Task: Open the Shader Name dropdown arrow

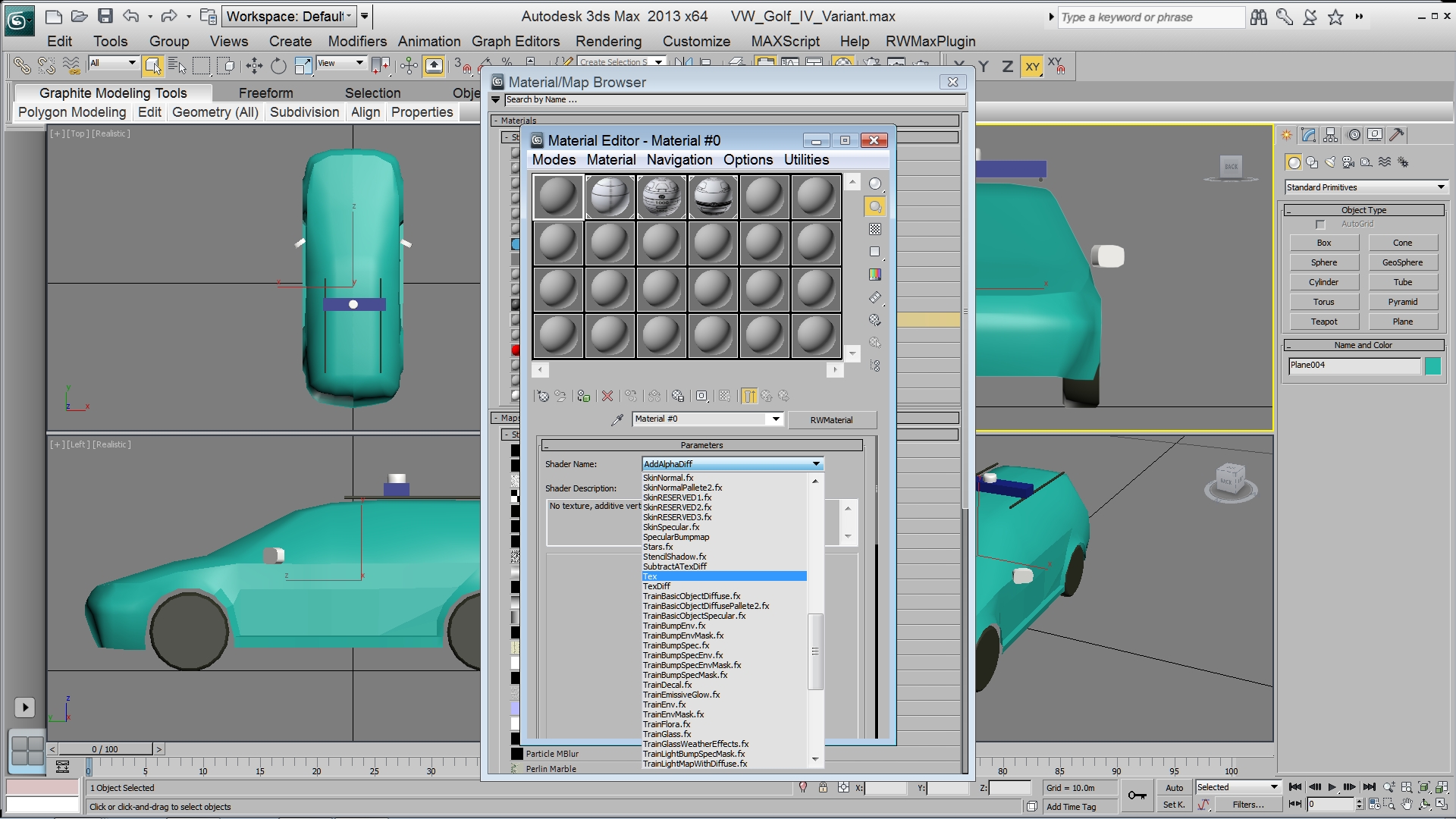Action: tap(816, 464)
